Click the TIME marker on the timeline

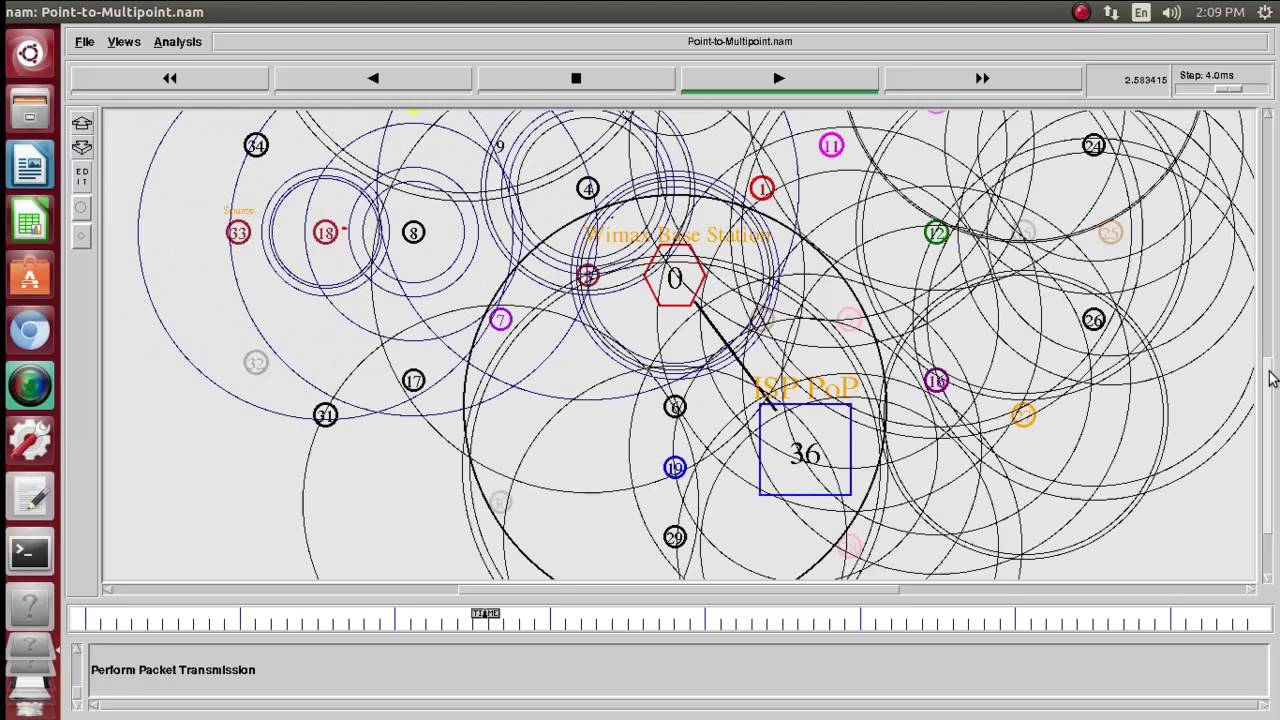485,613
